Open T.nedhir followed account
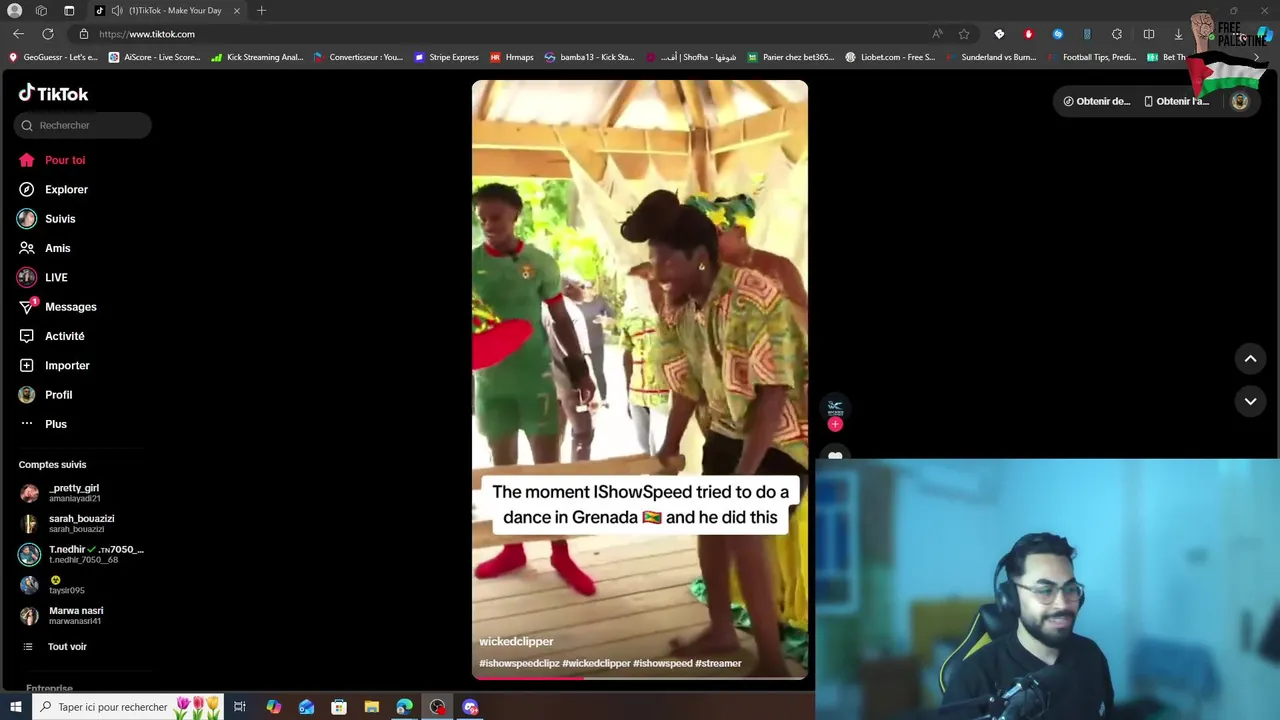Screen dimensions: 1280x720 pos(82,554)
